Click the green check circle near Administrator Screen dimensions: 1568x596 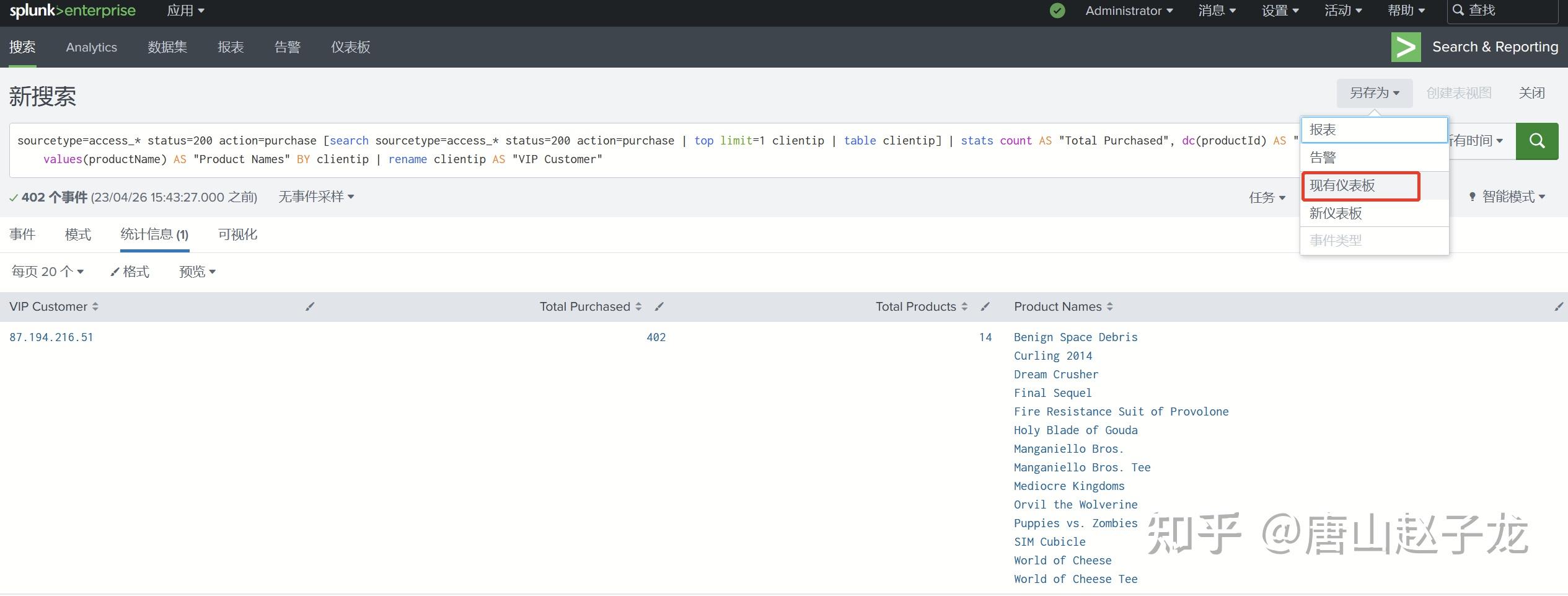pyautogui.click(x=1057, y=10)
